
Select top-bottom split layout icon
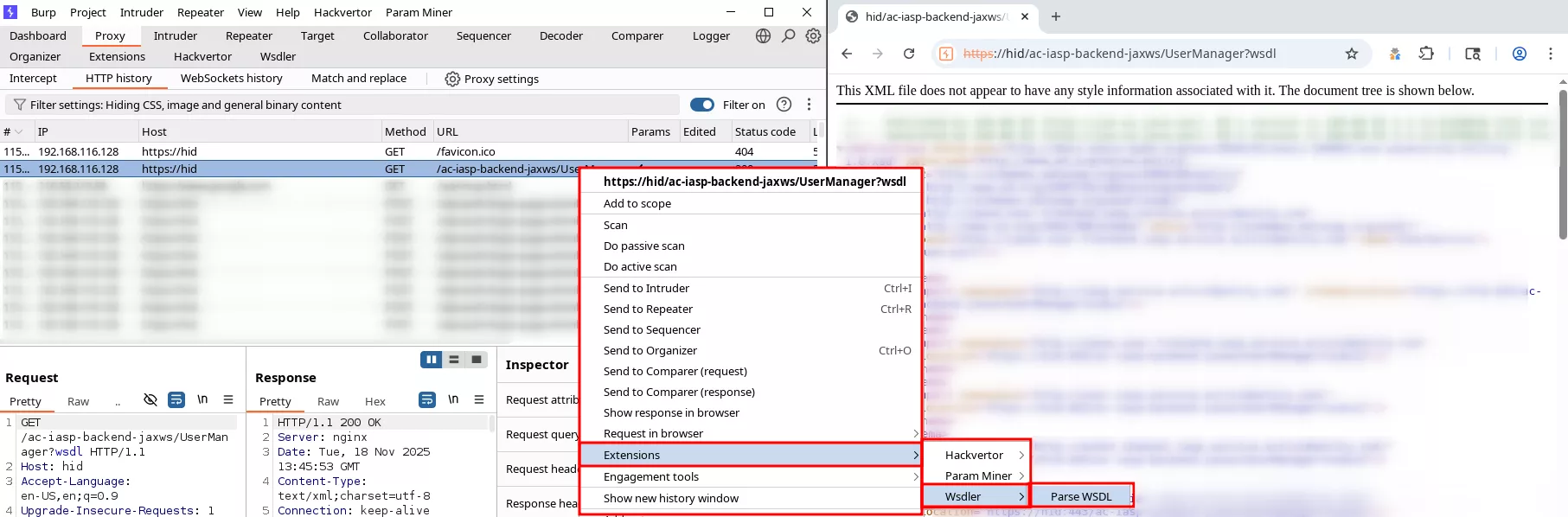(x=454, y=360)
